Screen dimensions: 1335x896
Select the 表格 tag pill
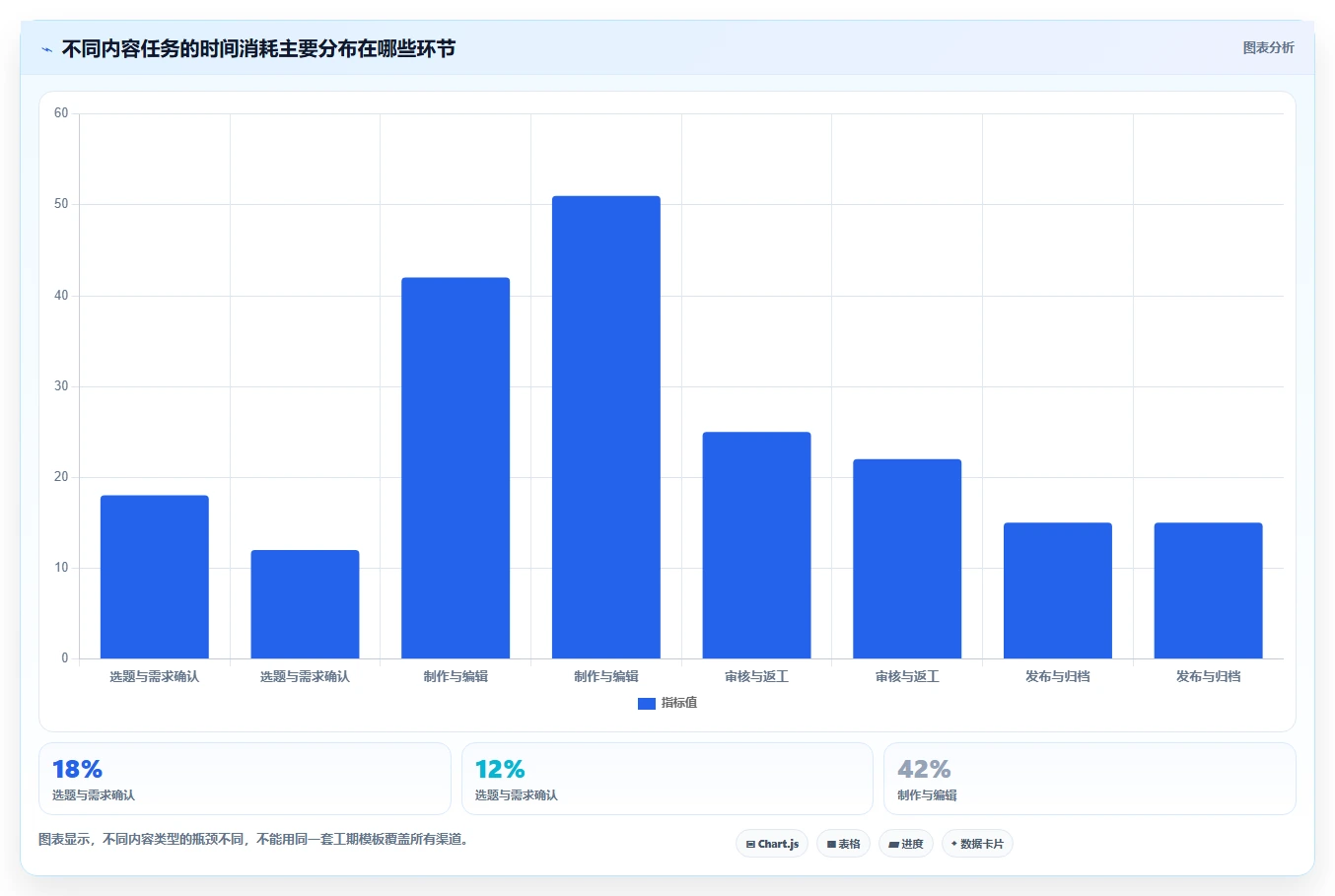[x=843, y=844]
